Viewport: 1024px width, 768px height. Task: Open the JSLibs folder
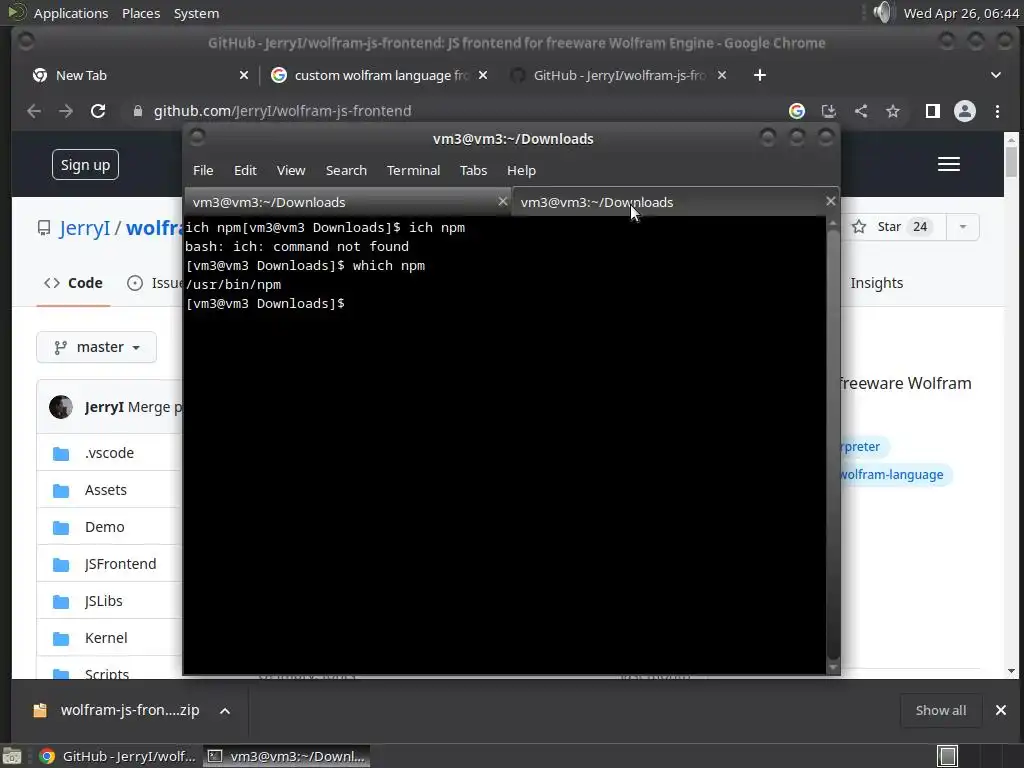click(103, 601)
